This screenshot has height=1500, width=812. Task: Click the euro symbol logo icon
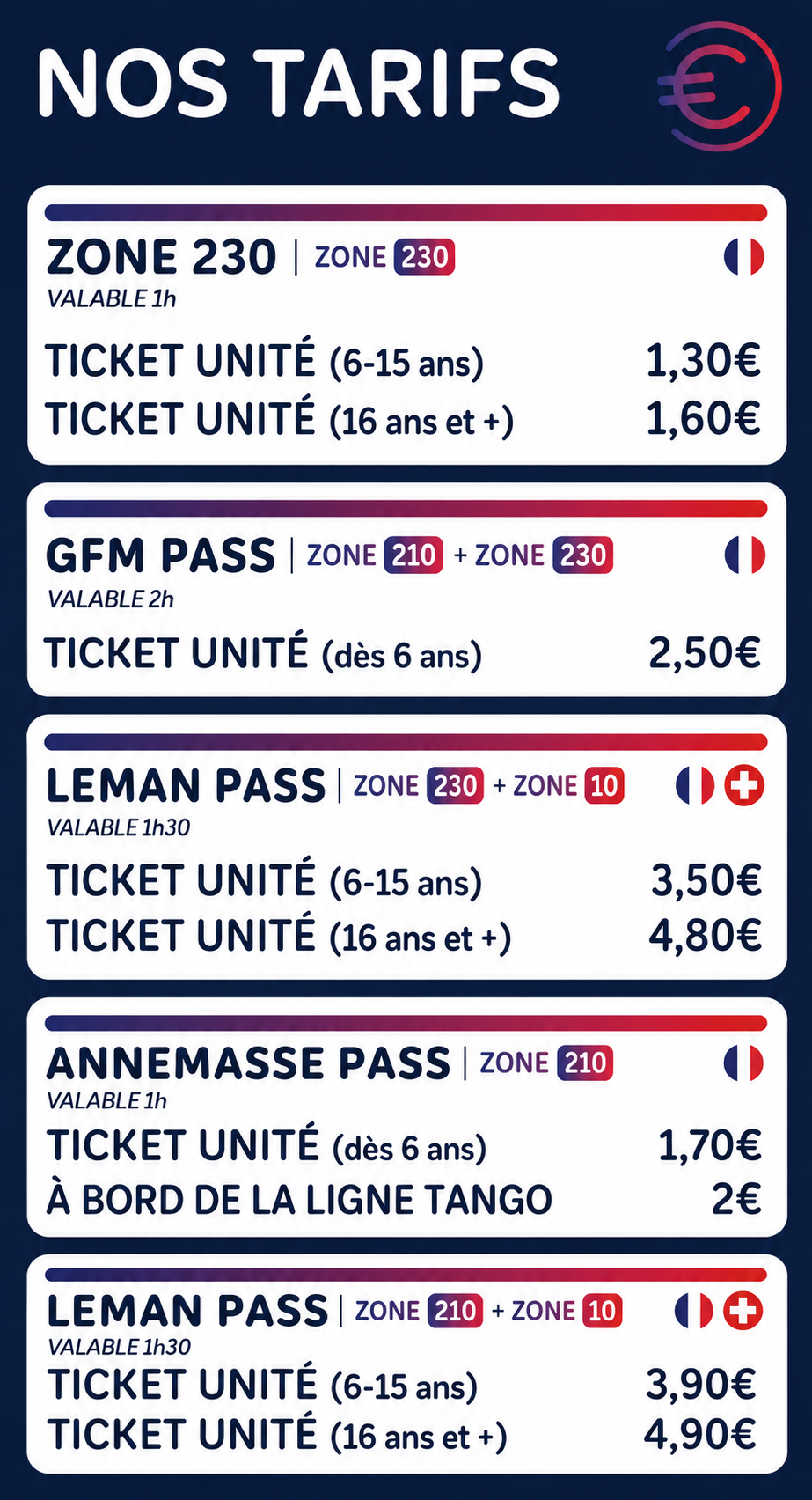pos(720,85)
